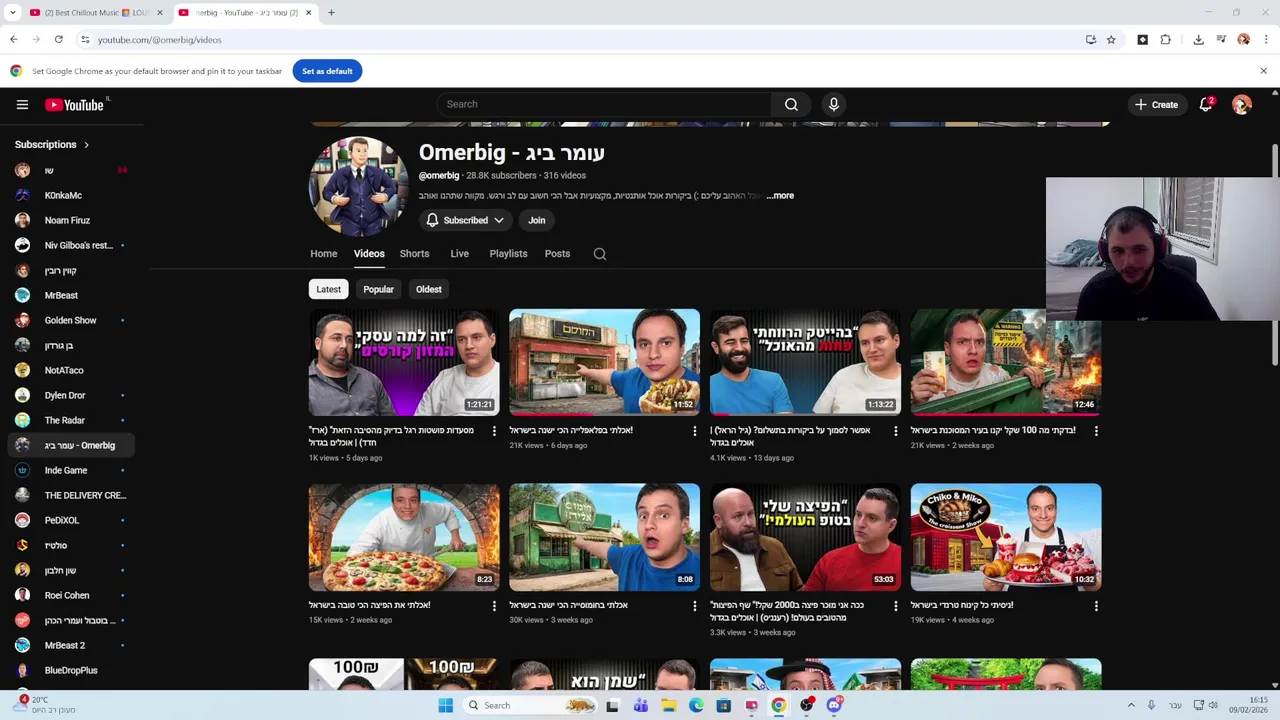The image size is (1280, 720).
Task: Open Golden Show channel in sidebar
Action: [x=70, y=321]
